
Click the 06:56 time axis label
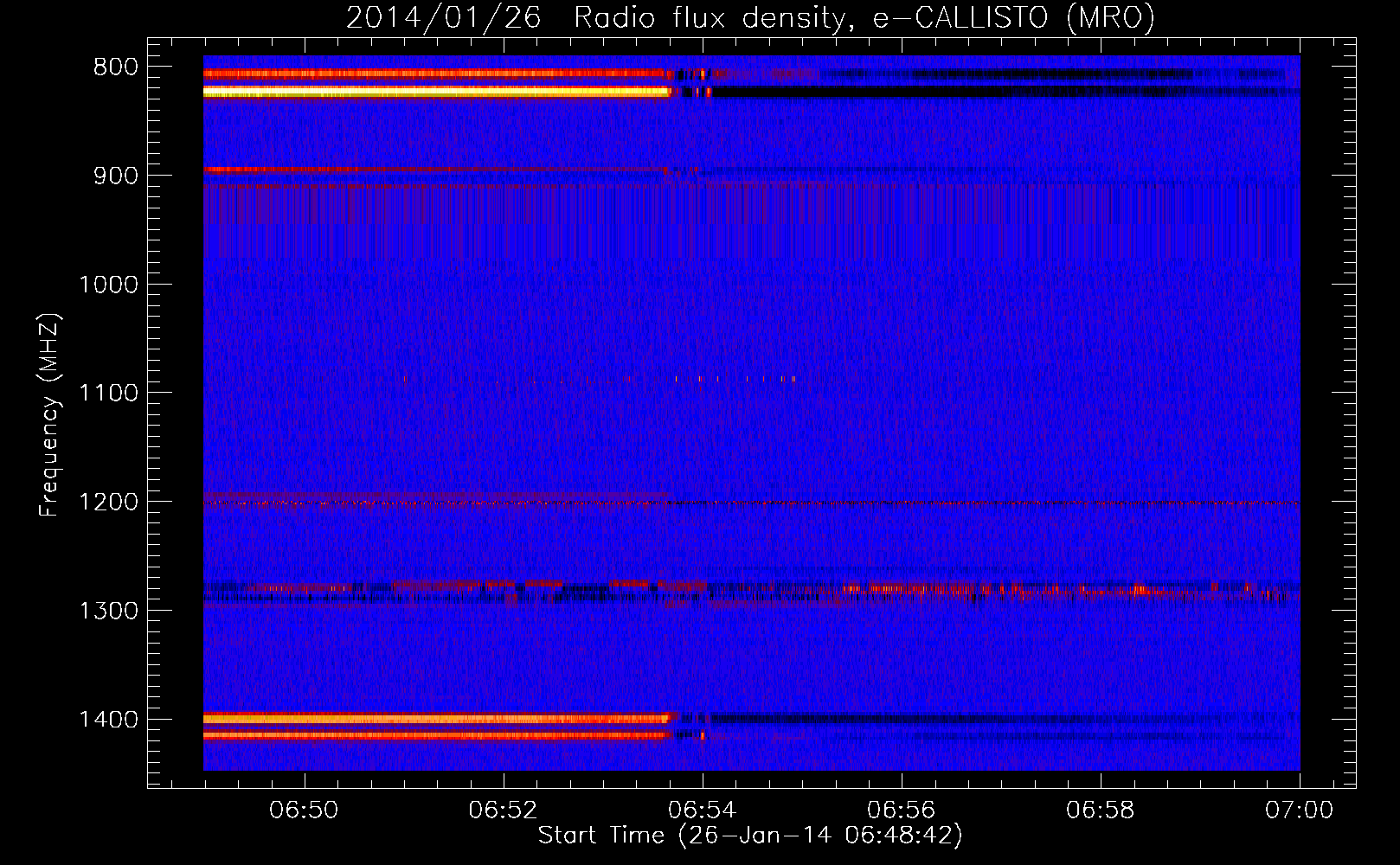tap(902, 811)
